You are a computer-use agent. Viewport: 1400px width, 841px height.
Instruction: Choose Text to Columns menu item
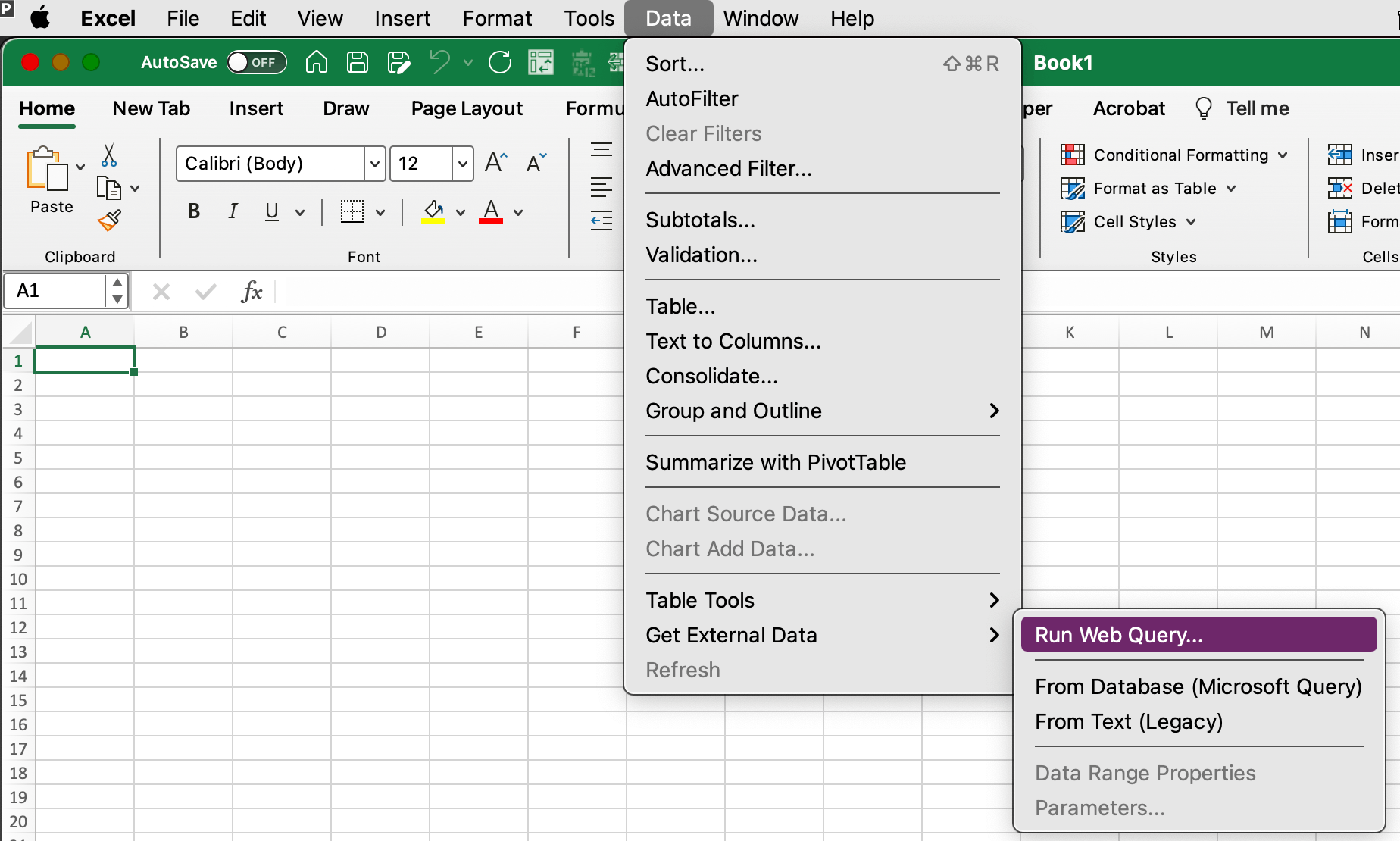pos(822,341)
